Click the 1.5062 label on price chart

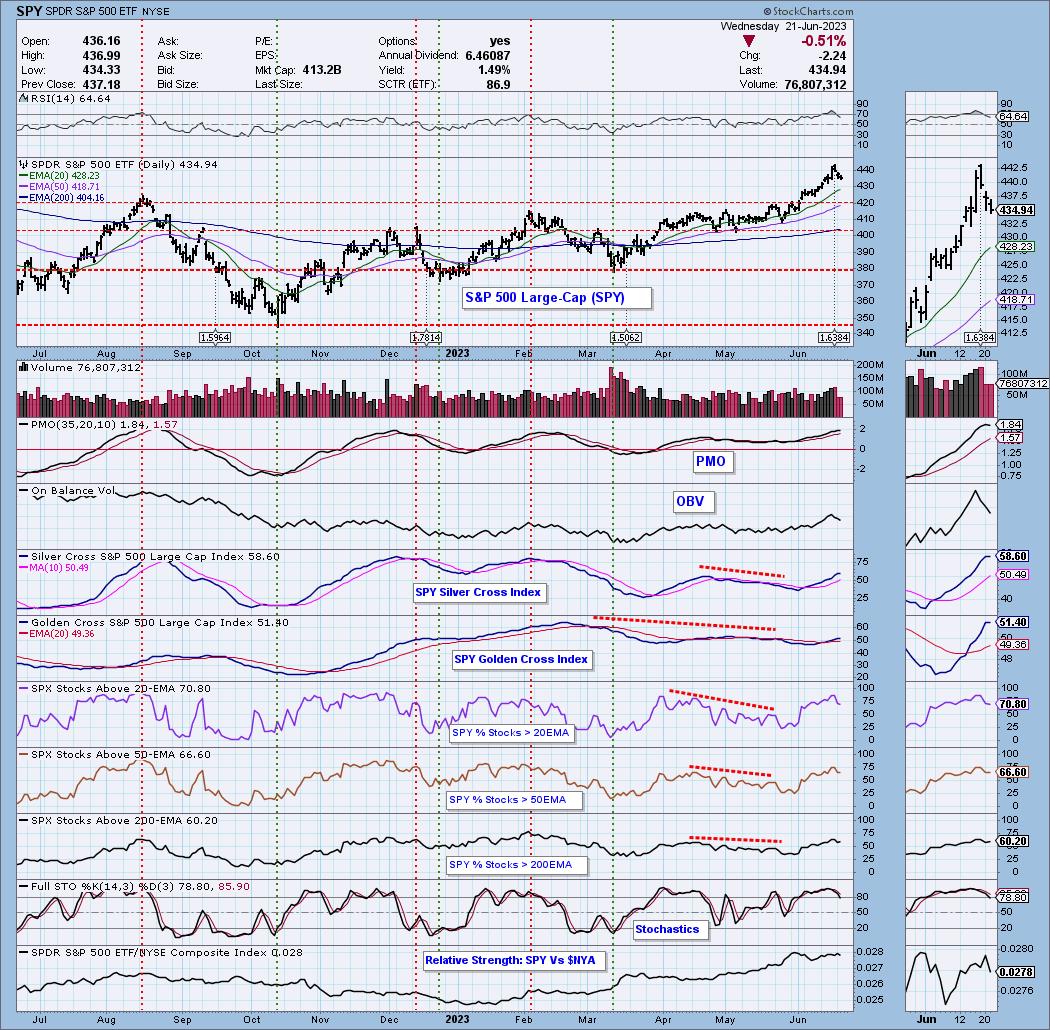(x=626, y=338)
